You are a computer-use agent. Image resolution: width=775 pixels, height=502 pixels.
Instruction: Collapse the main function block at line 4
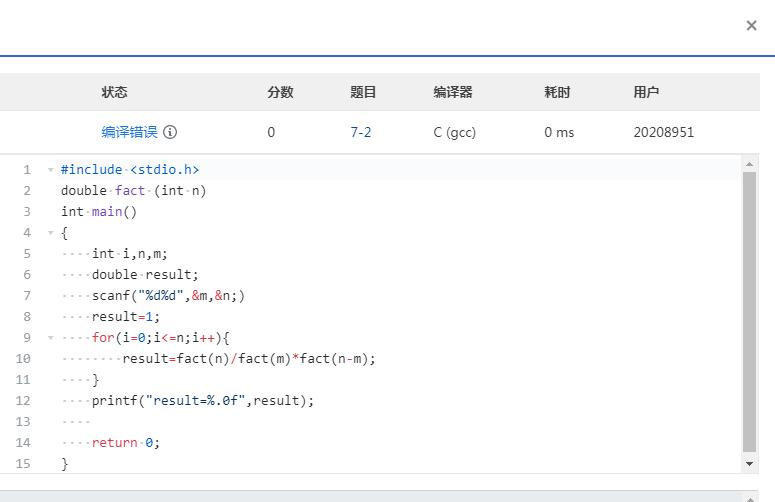[x=51, y=233]
